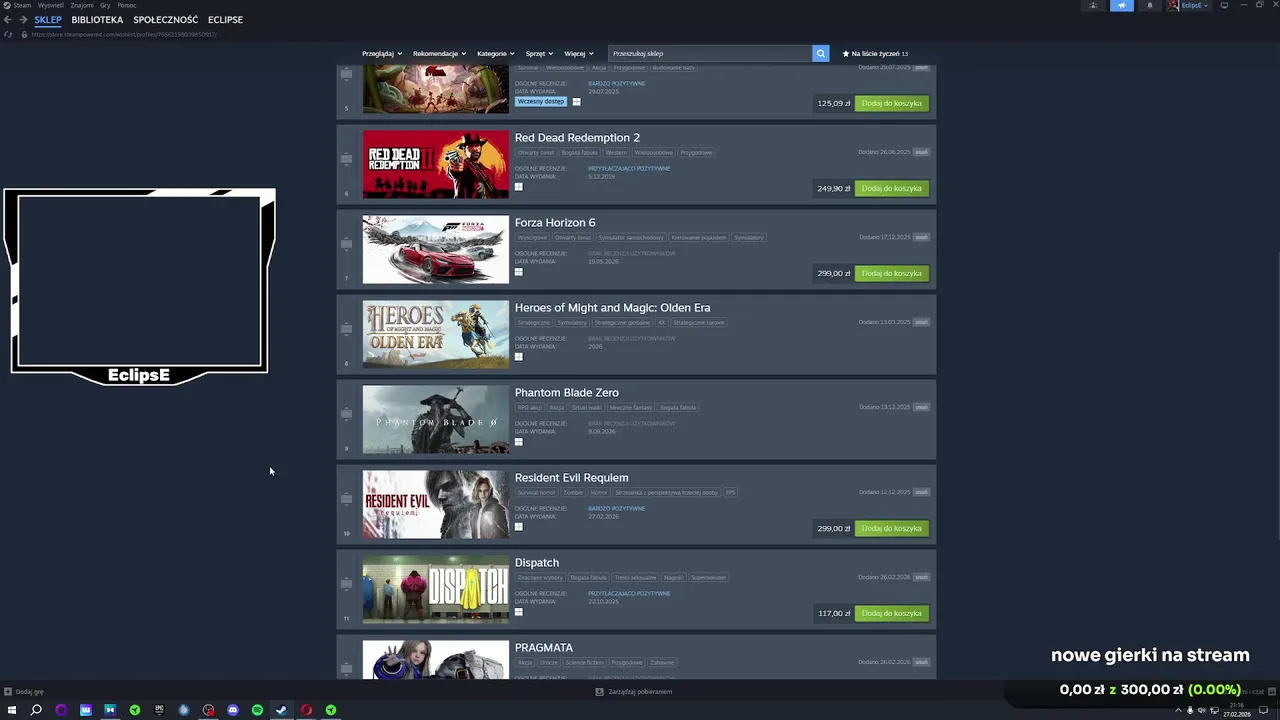
Task: Grab the reorder handle for Forza Horizon 6
Action: click(346, 244)
